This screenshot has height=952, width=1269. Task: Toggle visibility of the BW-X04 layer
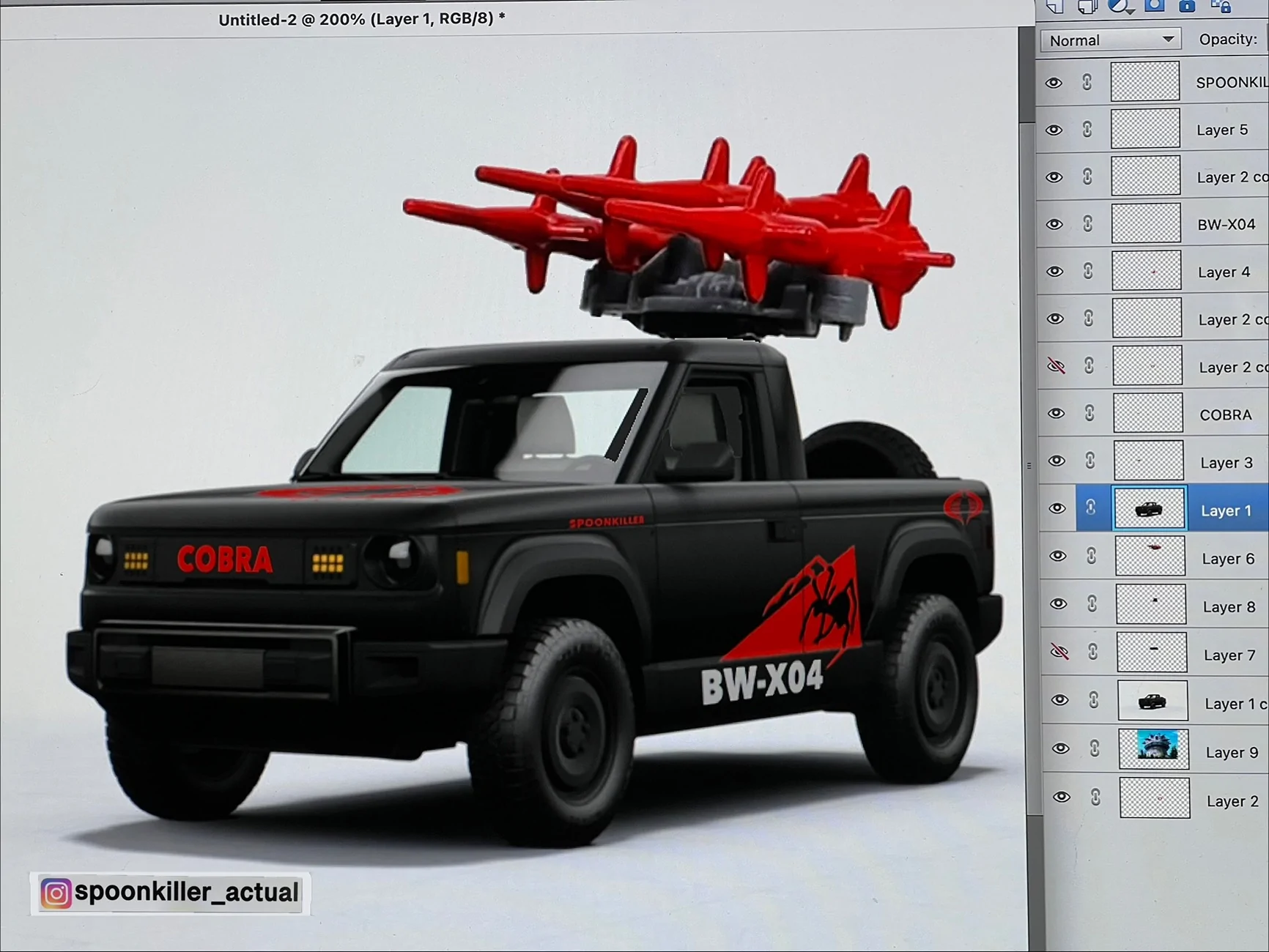[x=1054, y=224]
